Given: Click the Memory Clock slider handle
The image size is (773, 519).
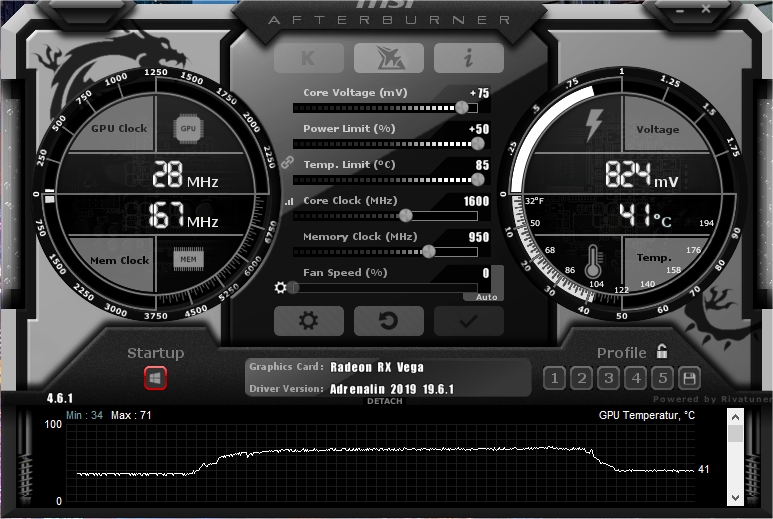Looking at the screenshot, I should (429, 251).
